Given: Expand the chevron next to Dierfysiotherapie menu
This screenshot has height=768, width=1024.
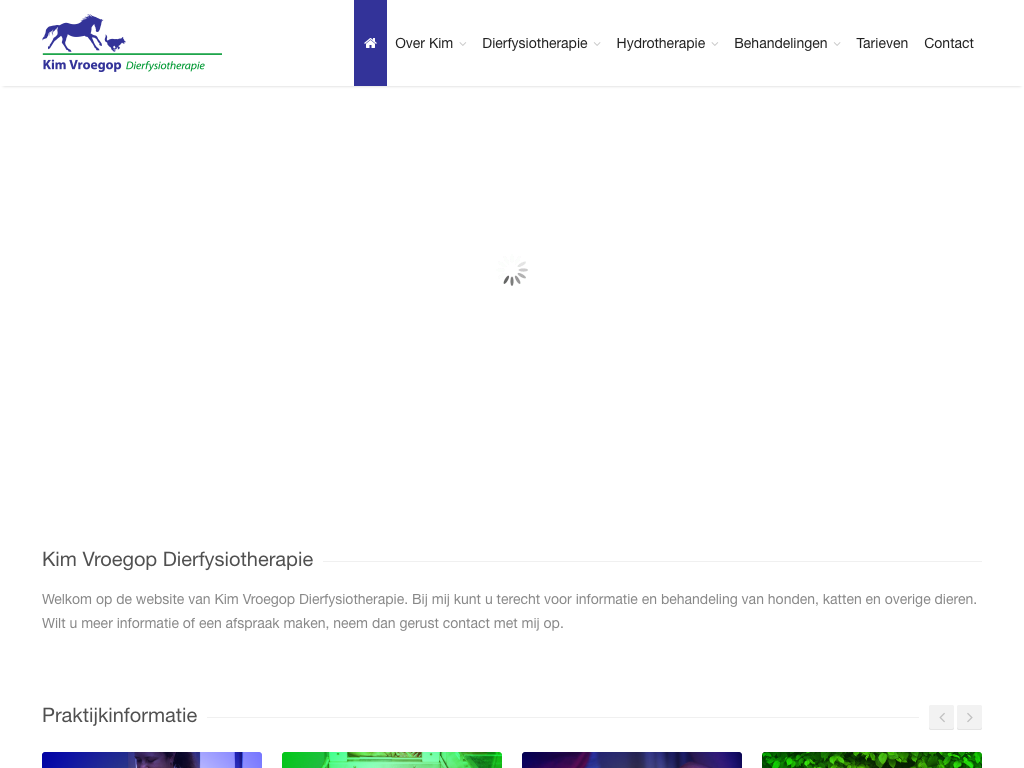Looking at the screenshot, I should click(x=597, y=44).
